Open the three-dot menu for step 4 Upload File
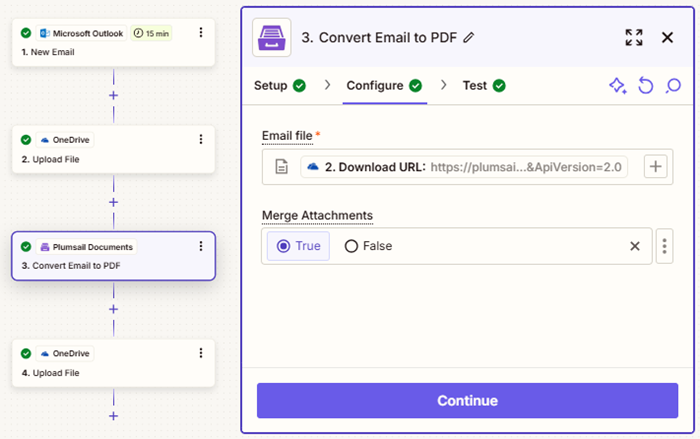This screenshot has height=439, width=700. [201, 353]
